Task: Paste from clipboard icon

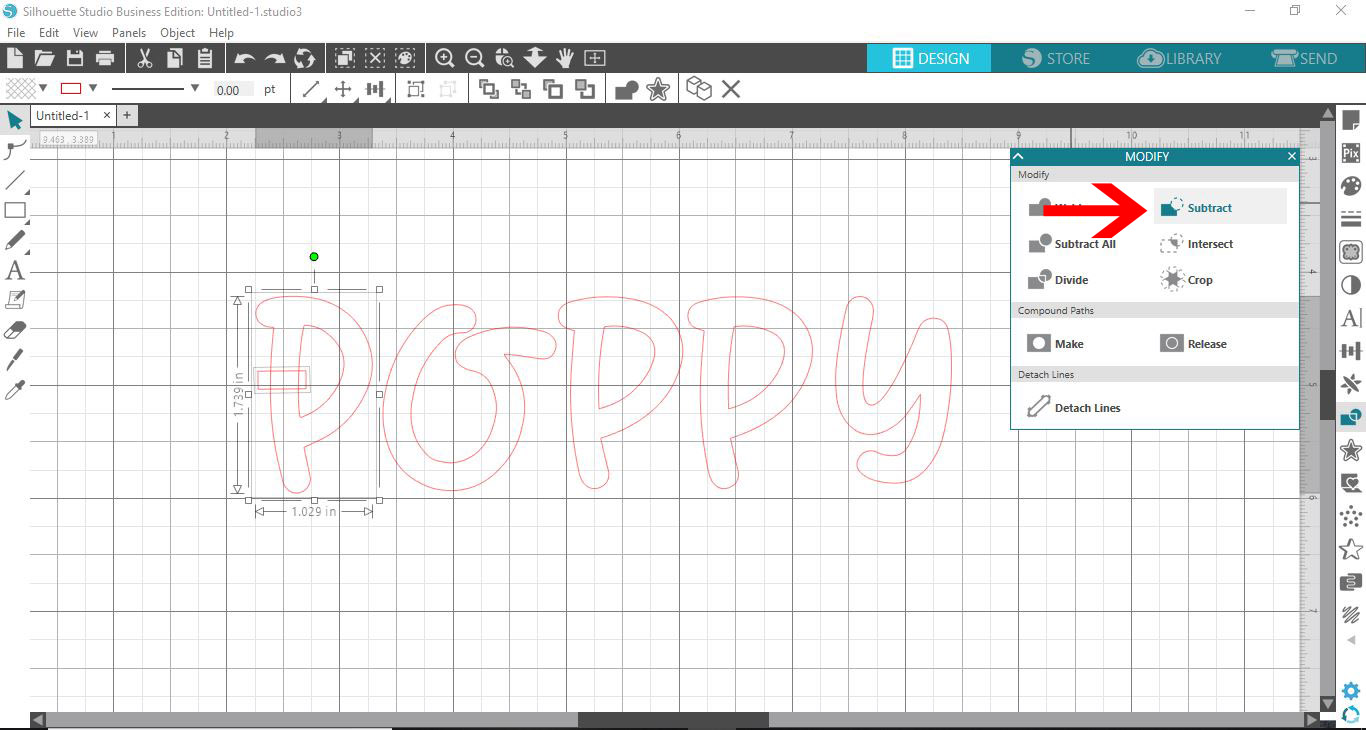Action: [x=204, y=58]
